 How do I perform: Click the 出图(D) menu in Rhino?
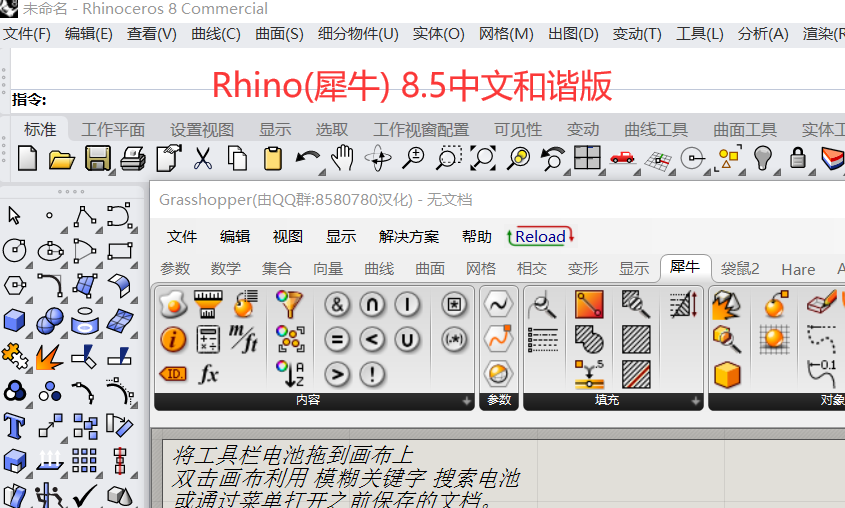click(573, 34)
